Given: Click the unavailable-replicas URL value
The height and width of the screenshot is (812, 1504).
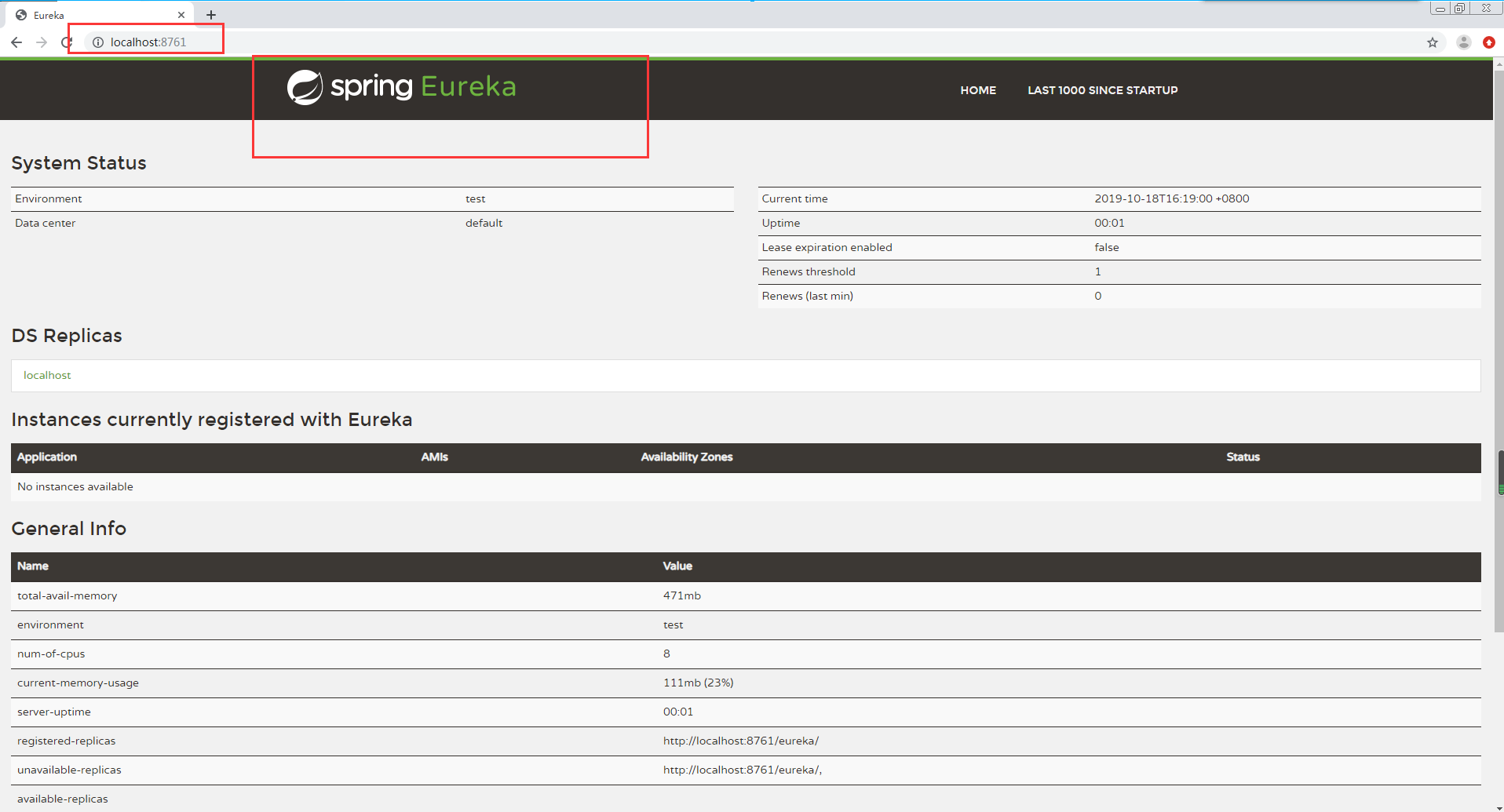Looking at the screenshot, I should (x=741, y=769).
